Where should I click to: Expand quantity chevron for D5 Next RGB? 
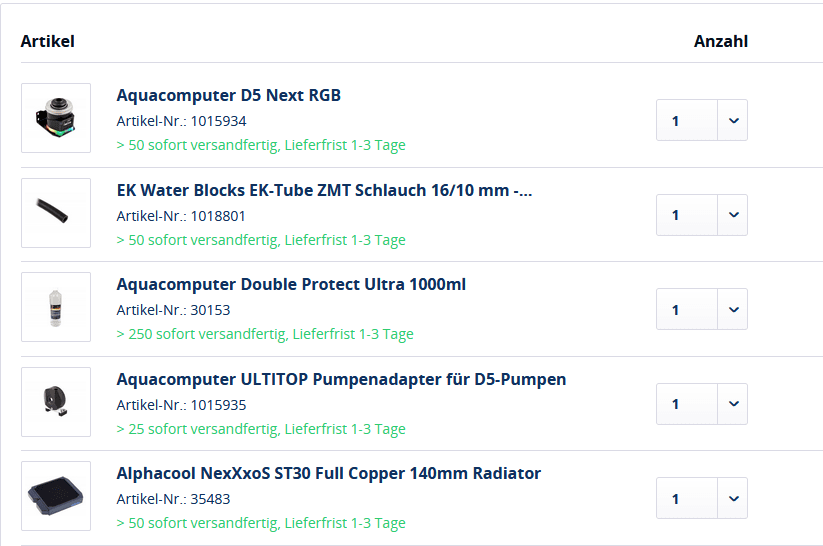733,120
